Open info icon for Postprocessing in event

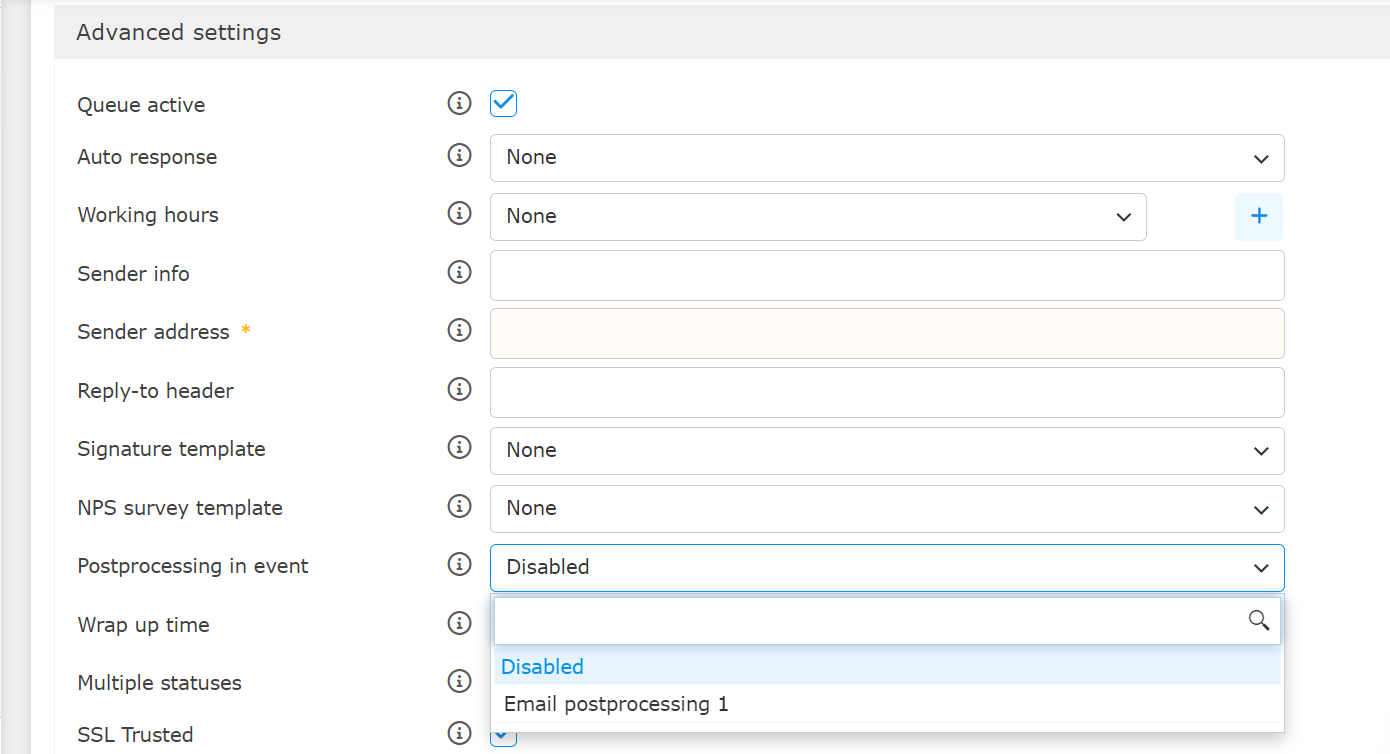click(459, 564)
